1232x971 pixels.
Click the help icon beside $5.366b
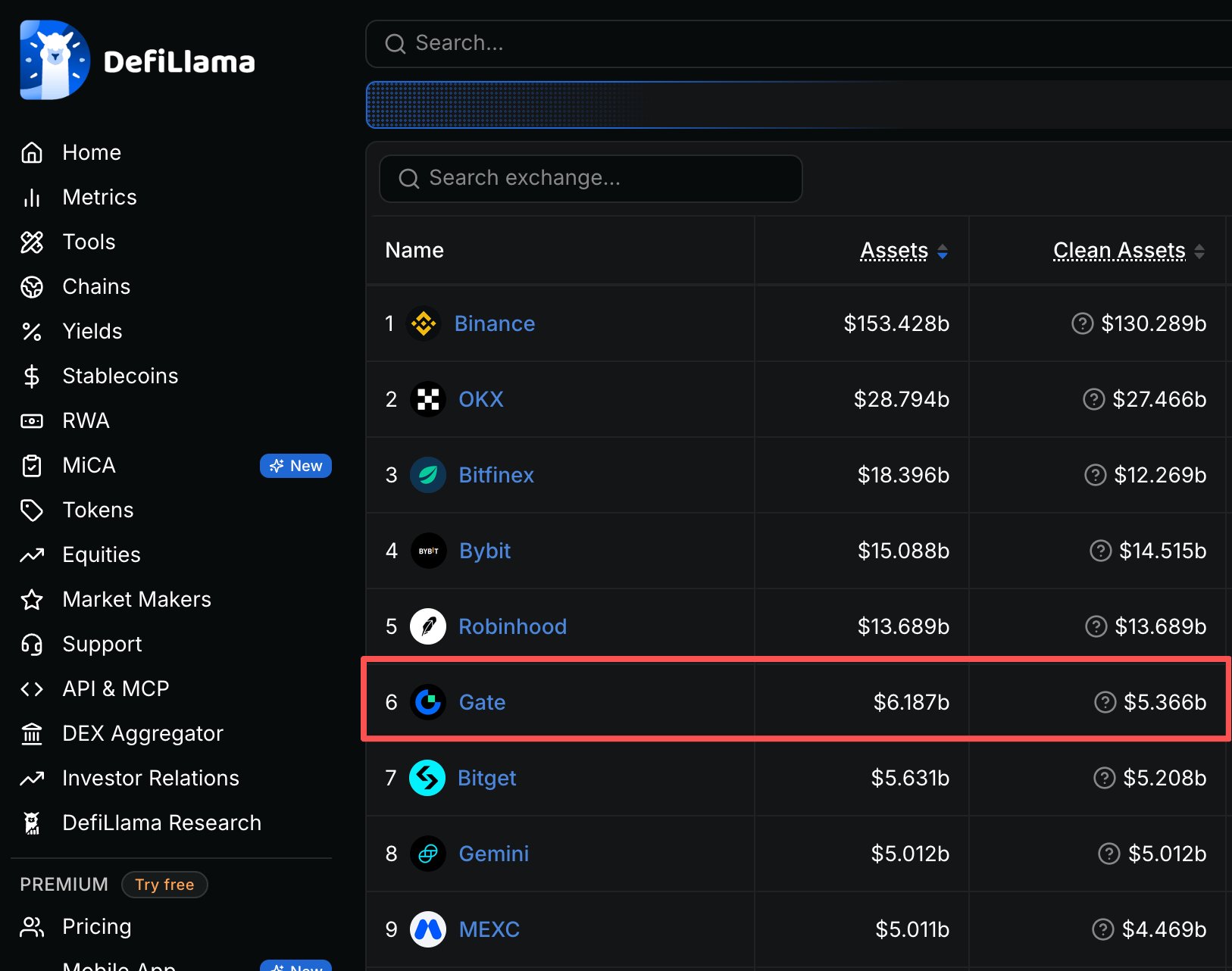click(x=1105, y=702)
